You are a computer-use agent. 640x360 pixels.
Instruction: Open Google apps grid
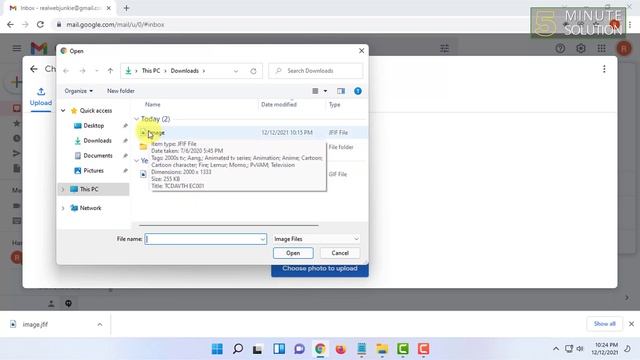[601, 49]
